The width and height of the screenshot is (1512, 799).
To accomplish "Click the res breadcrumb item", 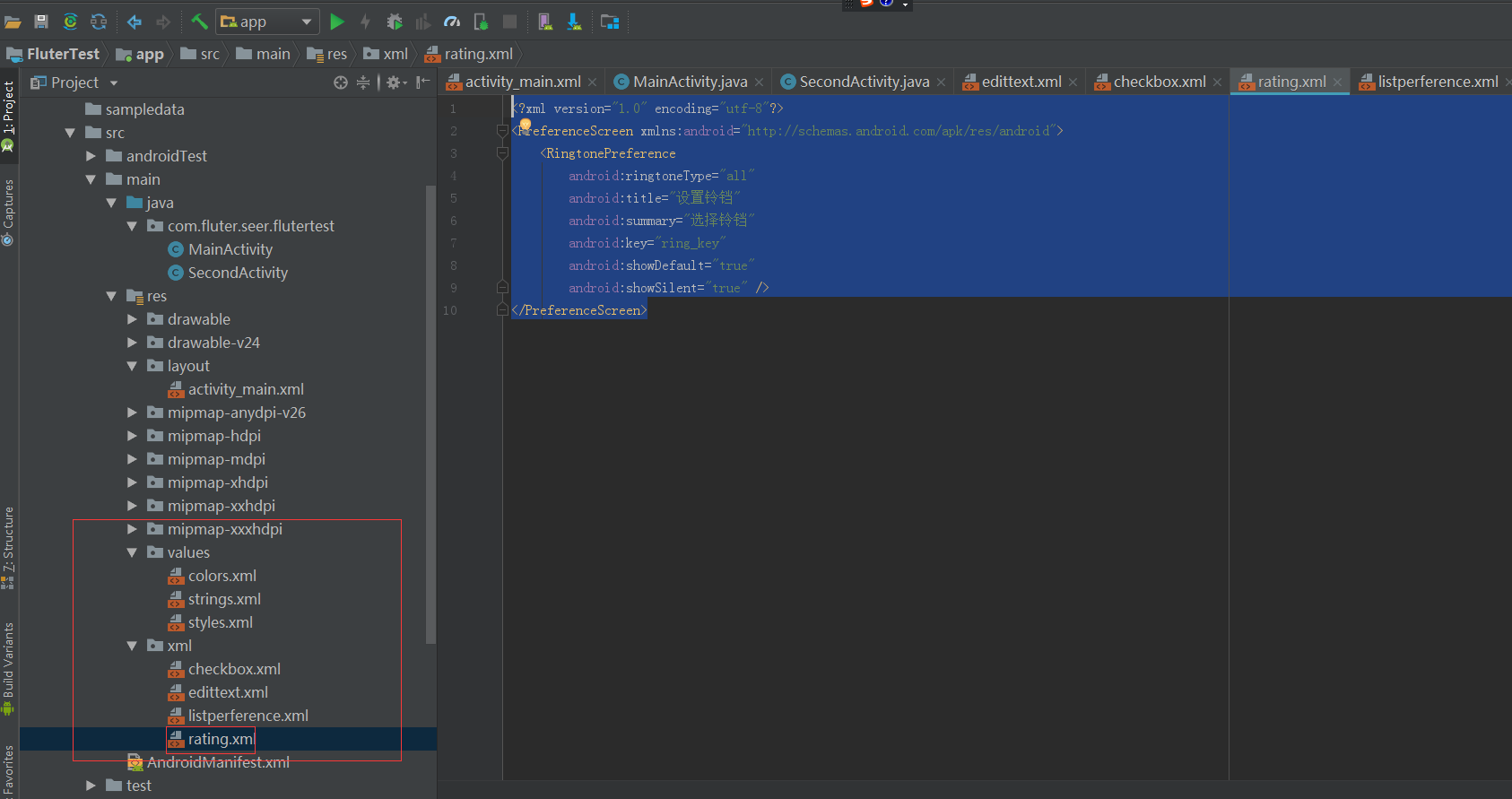I will point(326,54).
